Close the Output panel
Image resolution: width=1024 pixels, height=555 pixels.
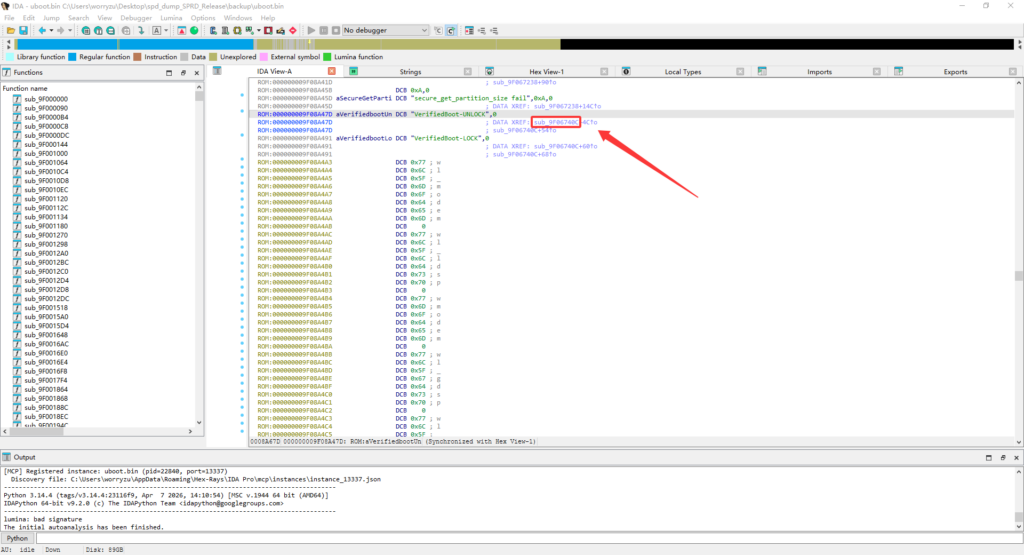pyautogui.click(x=1016, y=458)
